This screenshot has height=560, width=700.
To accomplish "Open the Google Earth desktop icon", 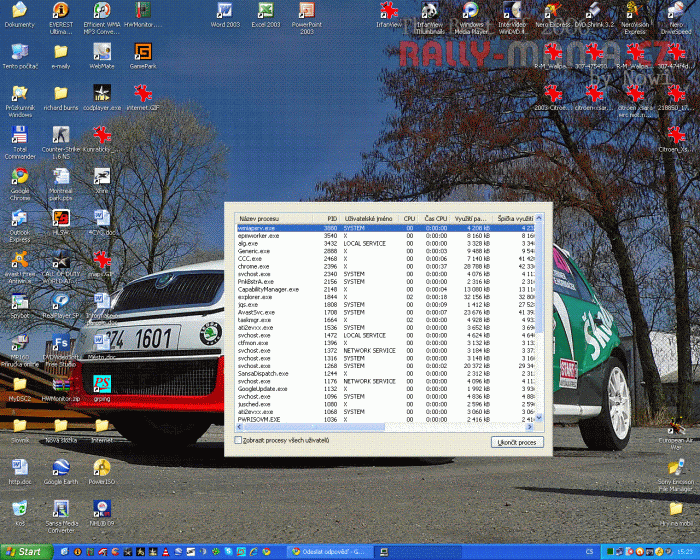I will (61, 467).
